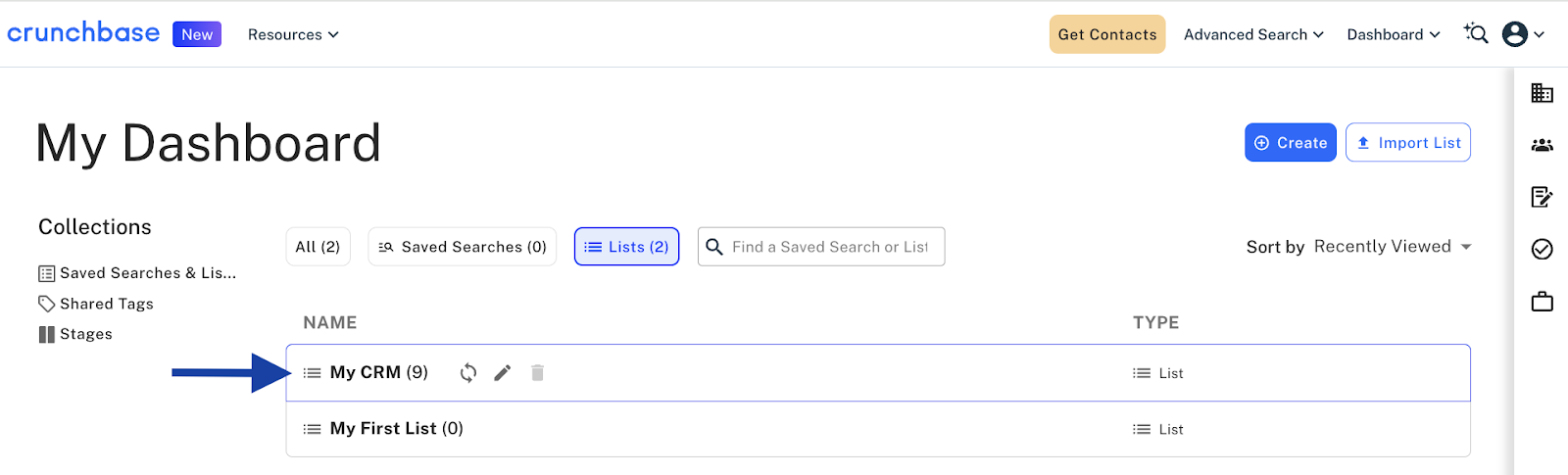
Task: Click the checkmark circle icon in right sidebar
Action: pos(1542,249)
